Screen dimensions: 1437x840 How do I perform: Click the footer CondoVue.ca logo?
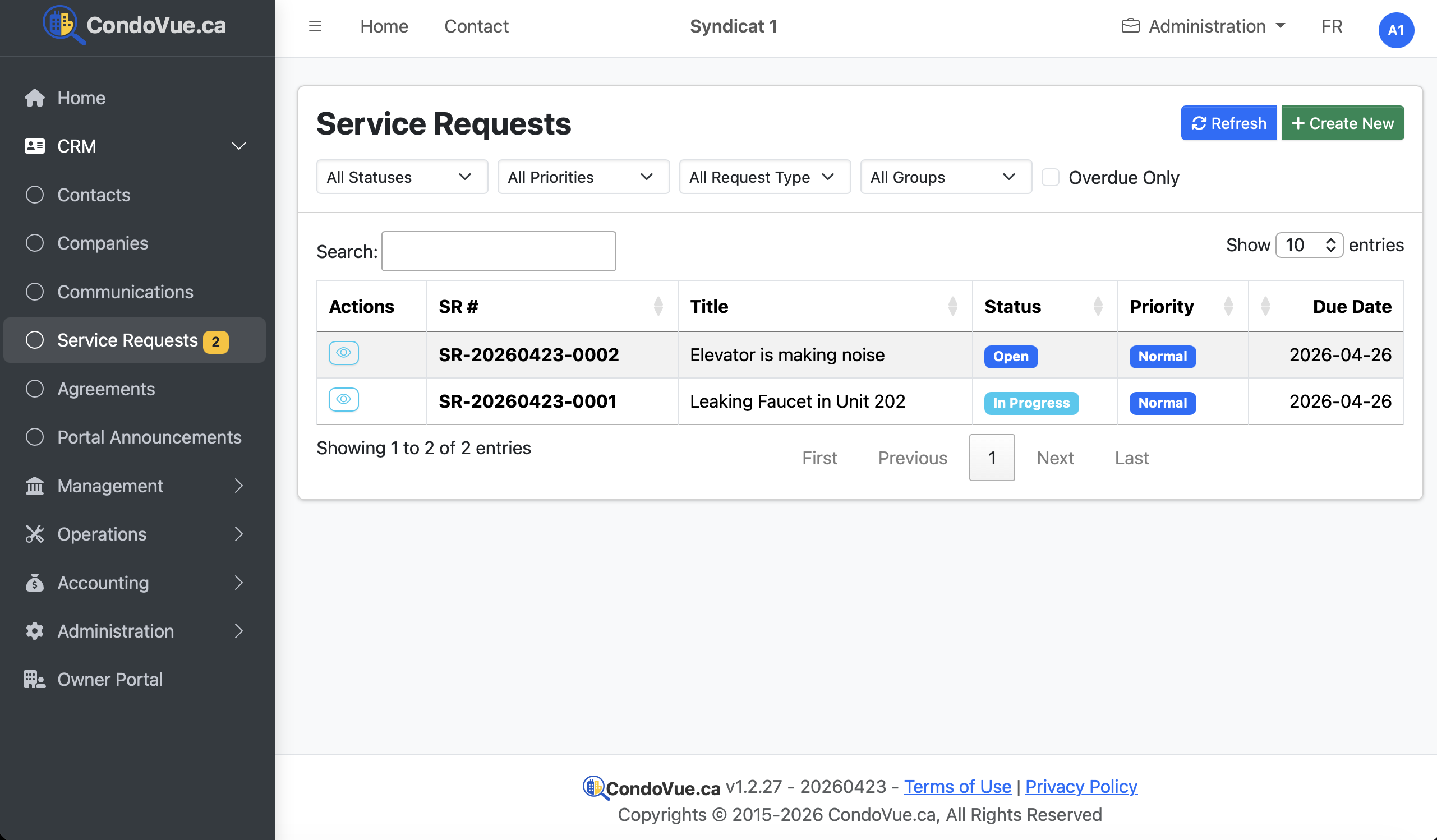652,787
